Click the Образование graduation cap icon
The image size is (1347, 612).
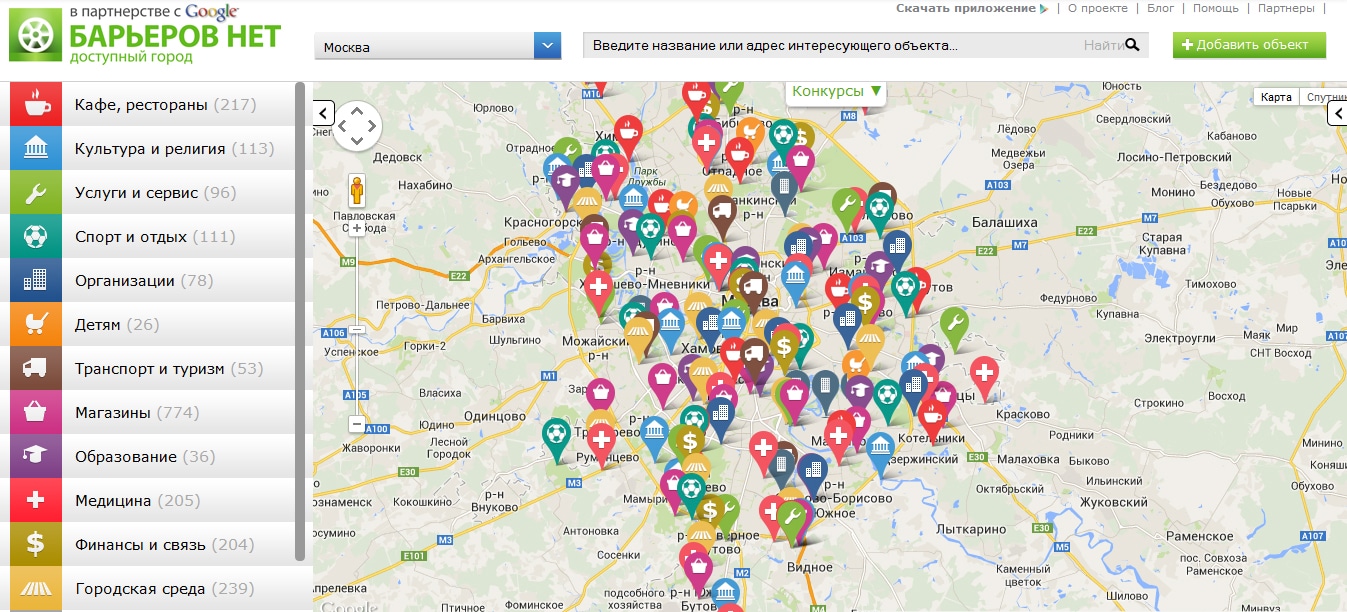(x=36, y=456)
